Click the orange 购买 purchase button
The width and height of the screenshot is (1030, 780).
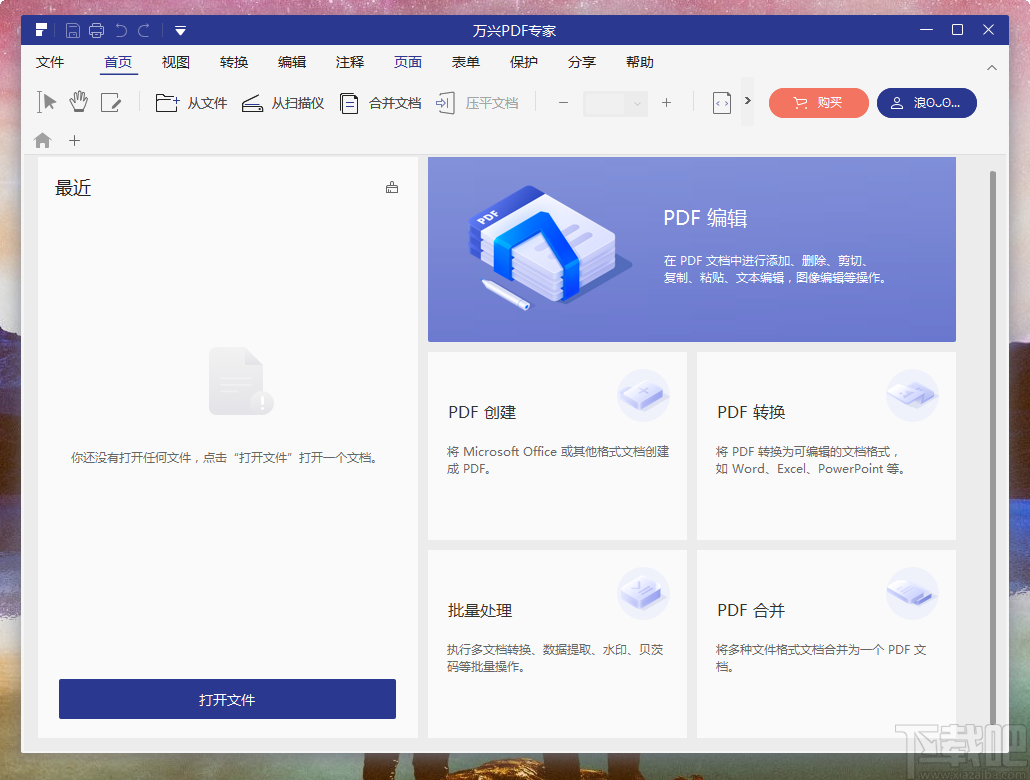click(x=818, y=102)
